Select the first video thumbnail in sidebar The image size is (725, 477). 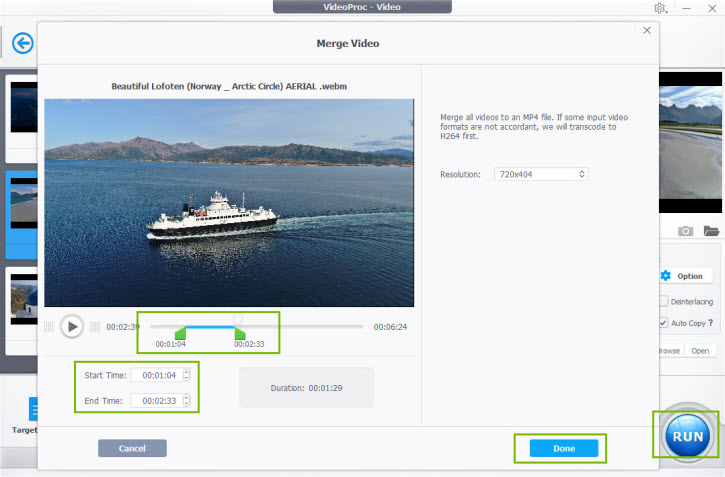click(x=24, y=107)
